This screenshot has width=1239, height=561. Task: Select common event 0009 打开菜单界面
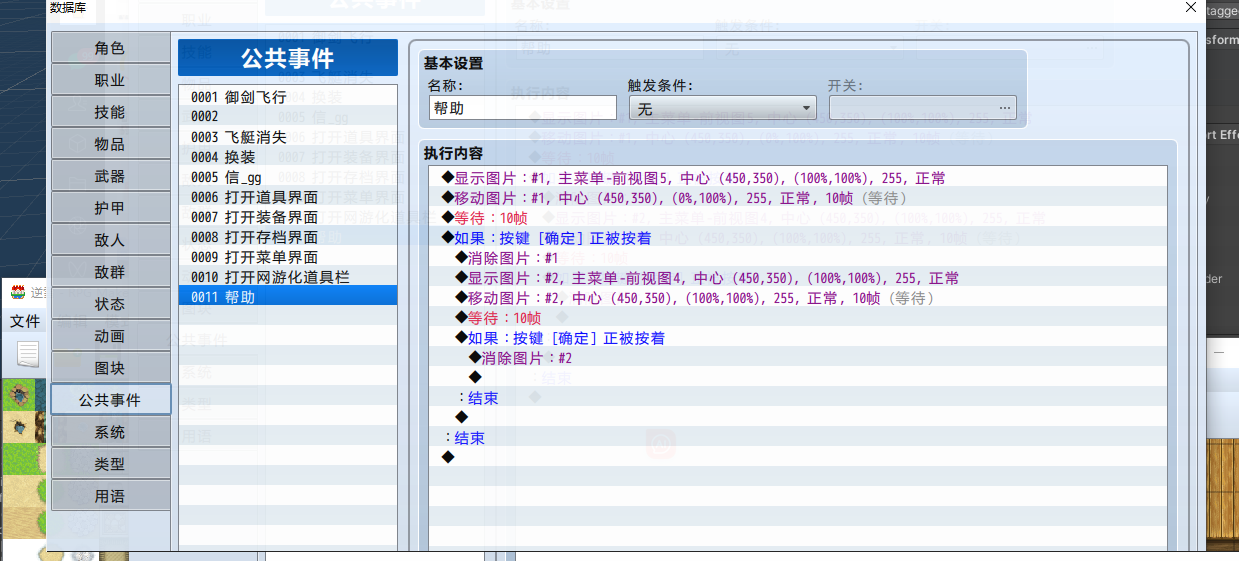pos(288,257)
